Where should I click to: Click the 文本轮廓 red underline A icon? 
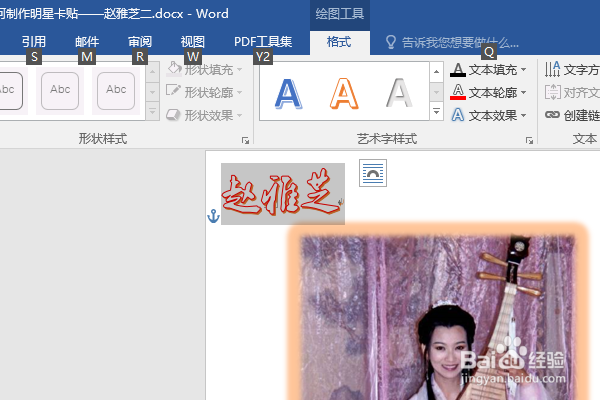(458, 92)
